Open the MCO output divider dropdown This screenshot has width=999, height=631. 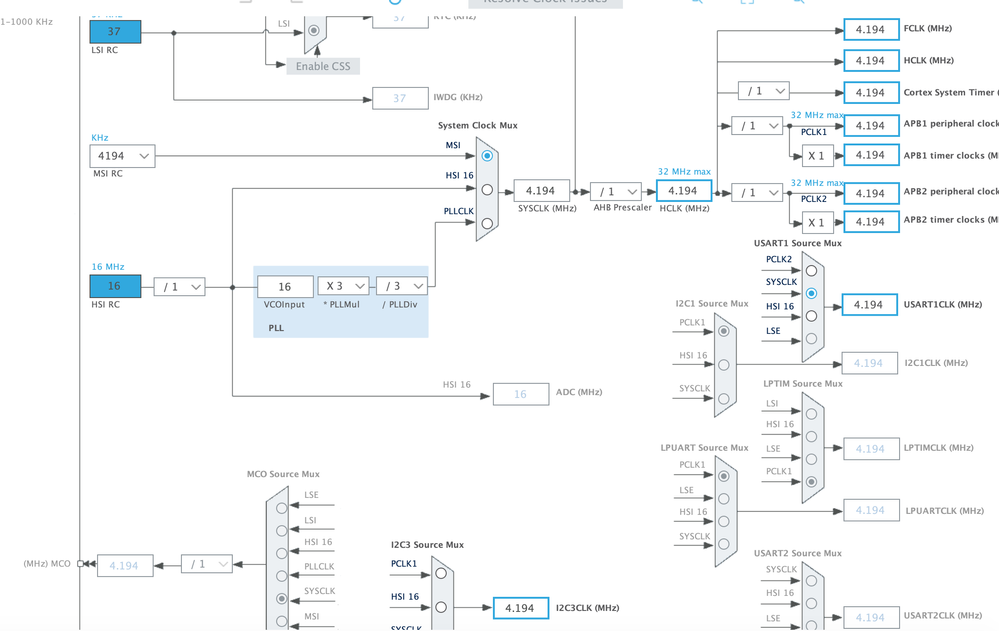(x=207, y=564)
